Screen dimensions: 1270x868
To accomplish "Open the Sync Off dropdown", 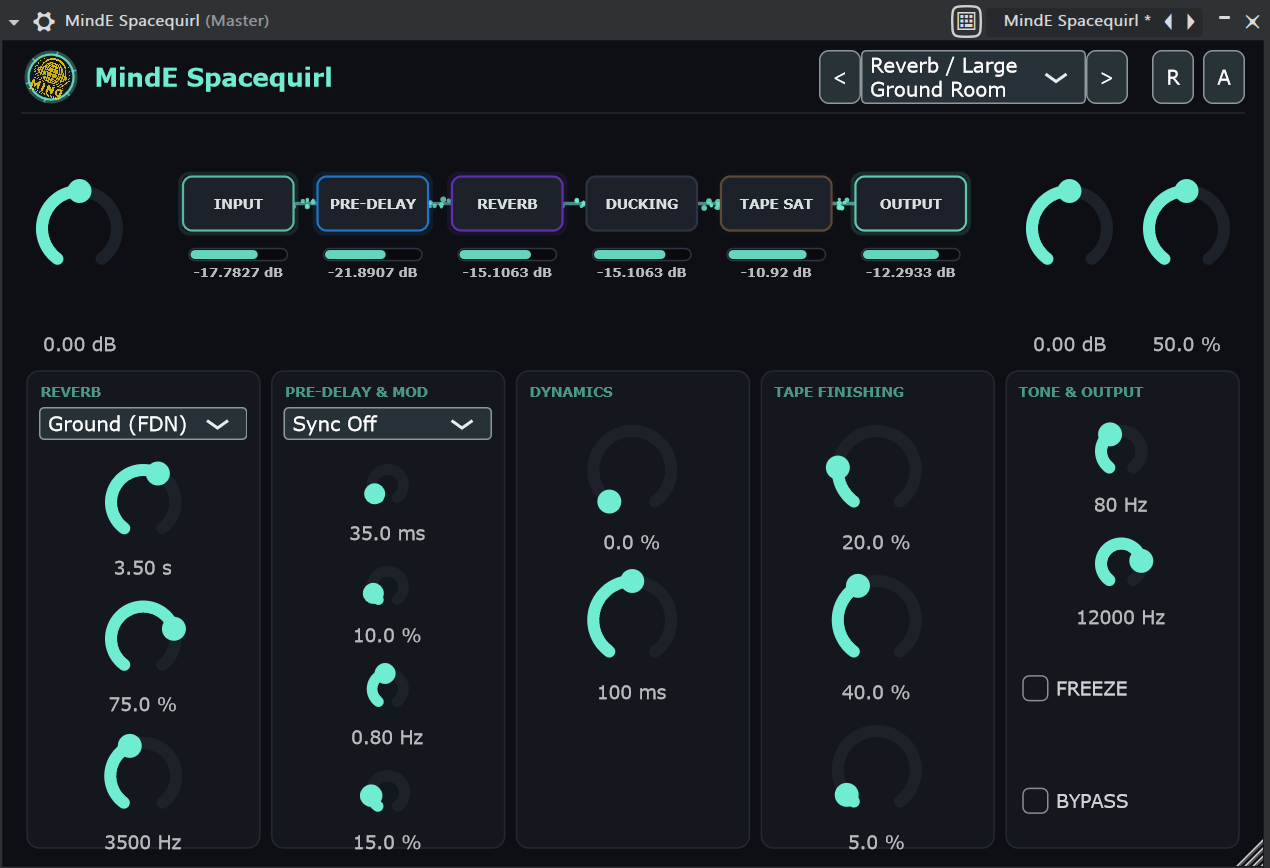I will click(x=388, y=424).
